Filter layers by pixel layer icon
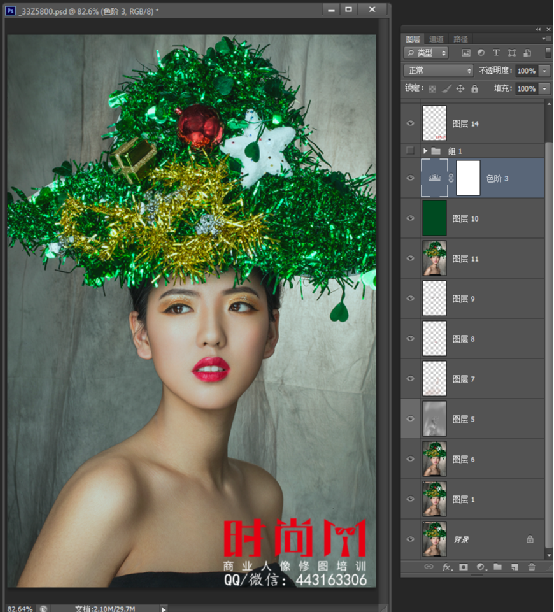This screenshot has width=554, height=612. click(466, 53)
